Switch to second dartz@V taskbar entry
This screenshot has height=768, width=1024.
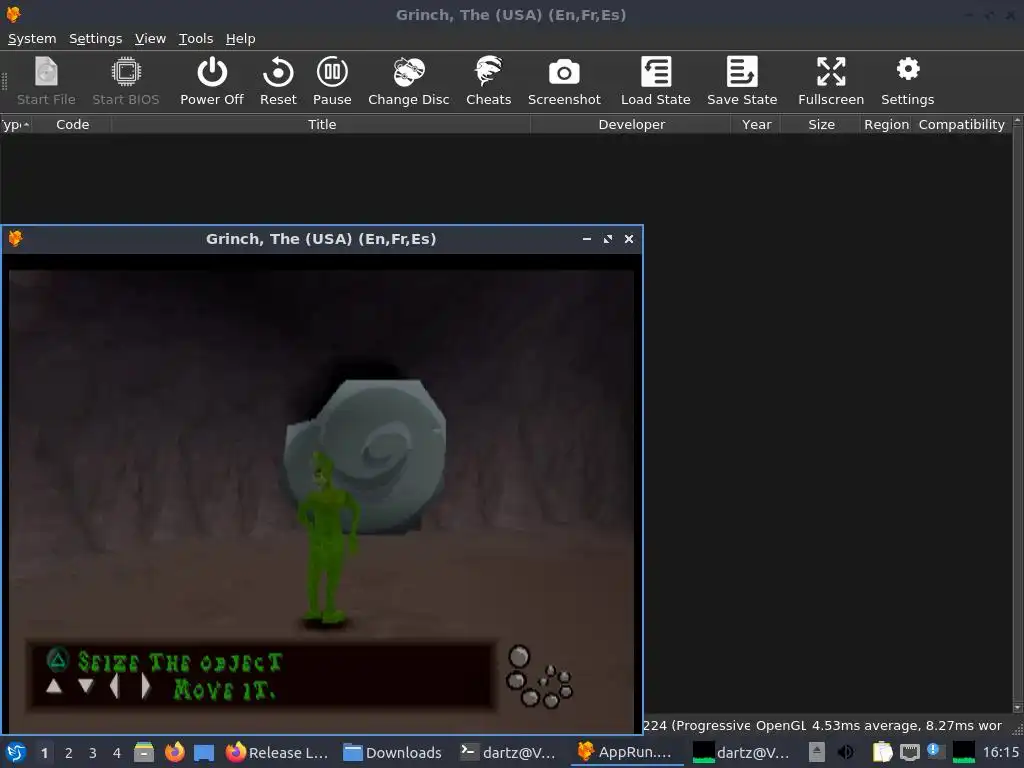point(741,752)
